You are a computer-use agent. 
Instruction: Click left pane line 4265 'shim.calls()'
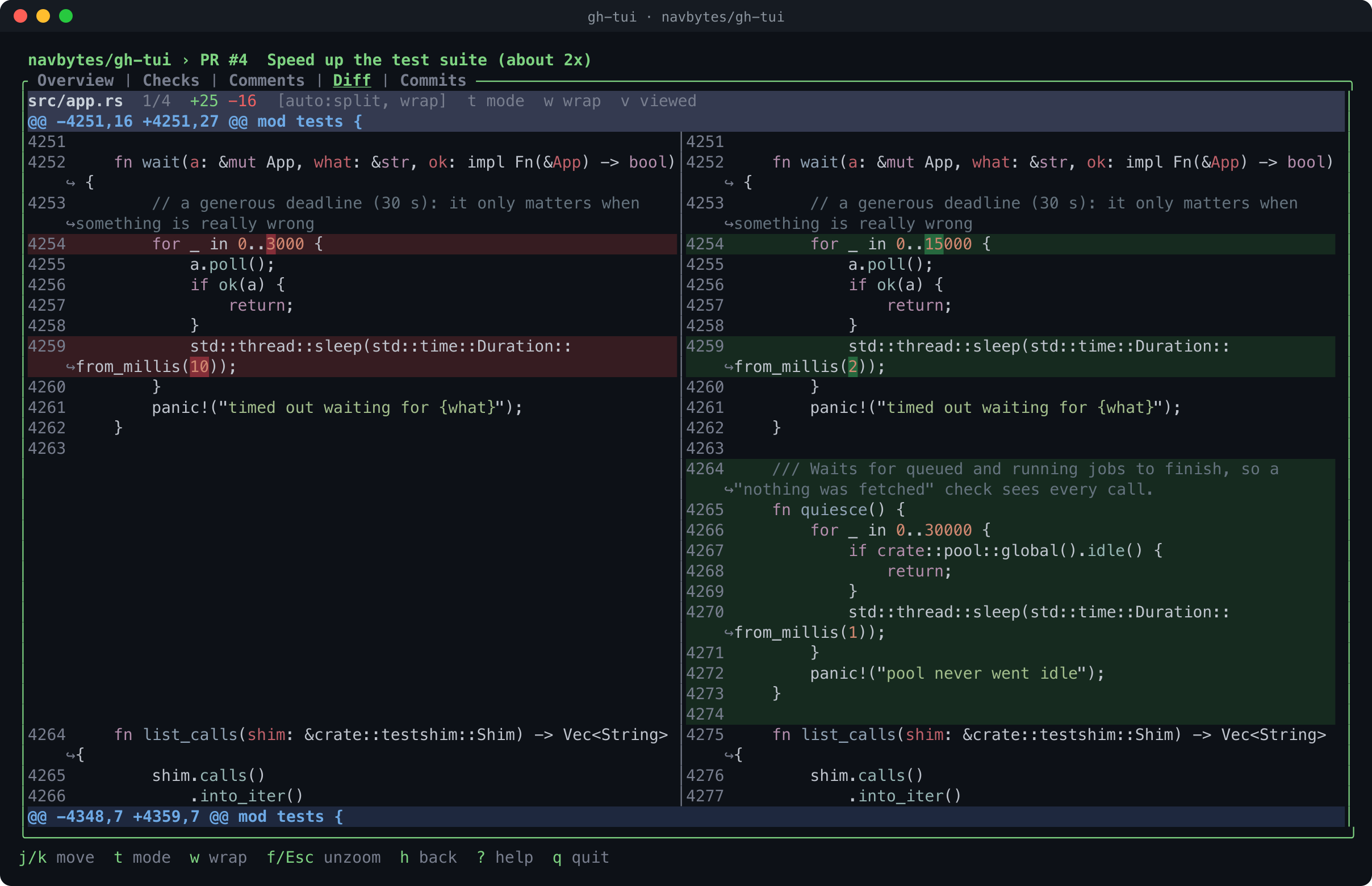(352, 776)
